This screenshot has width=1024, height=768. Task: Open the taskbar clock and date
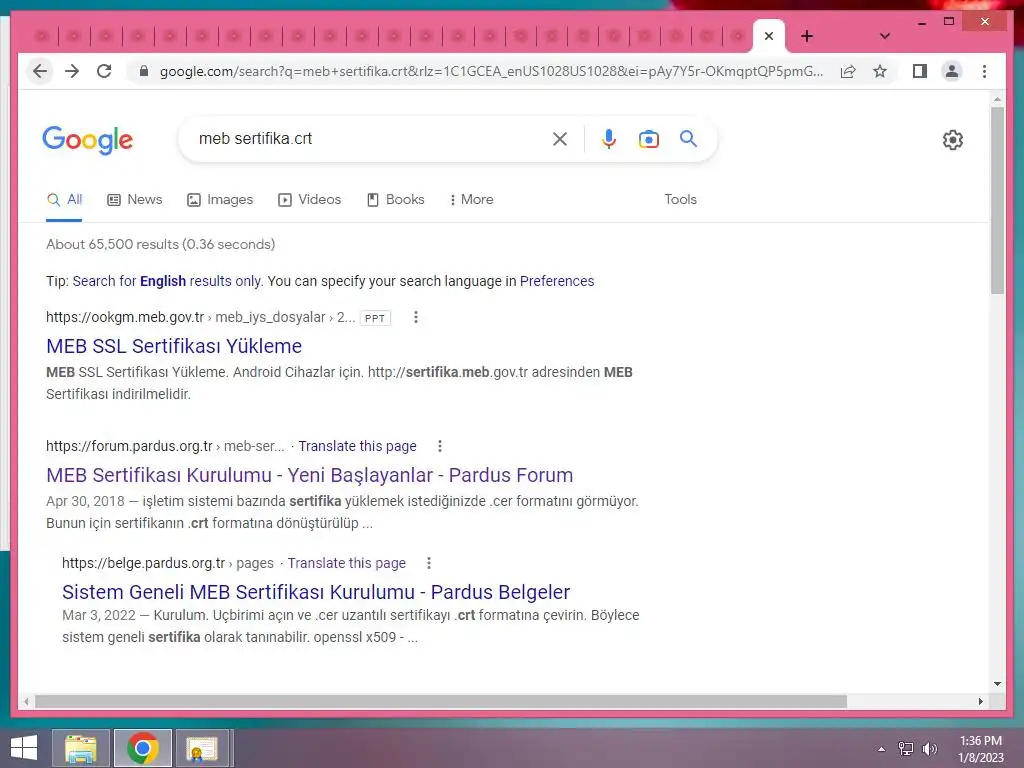980,749
